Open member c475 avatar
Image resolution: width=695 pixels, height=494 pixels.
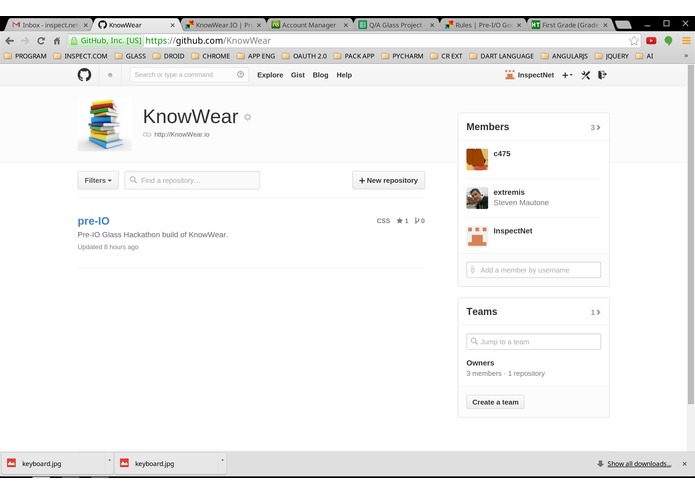click(477, 159)
